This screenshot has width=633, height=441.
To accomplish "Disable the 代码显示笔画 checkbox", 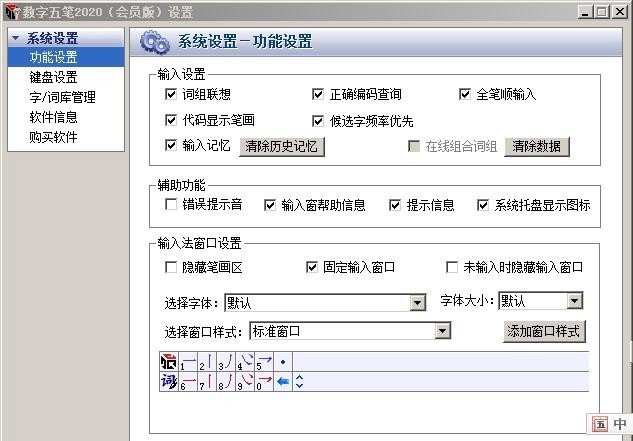I will click(171, 120).
